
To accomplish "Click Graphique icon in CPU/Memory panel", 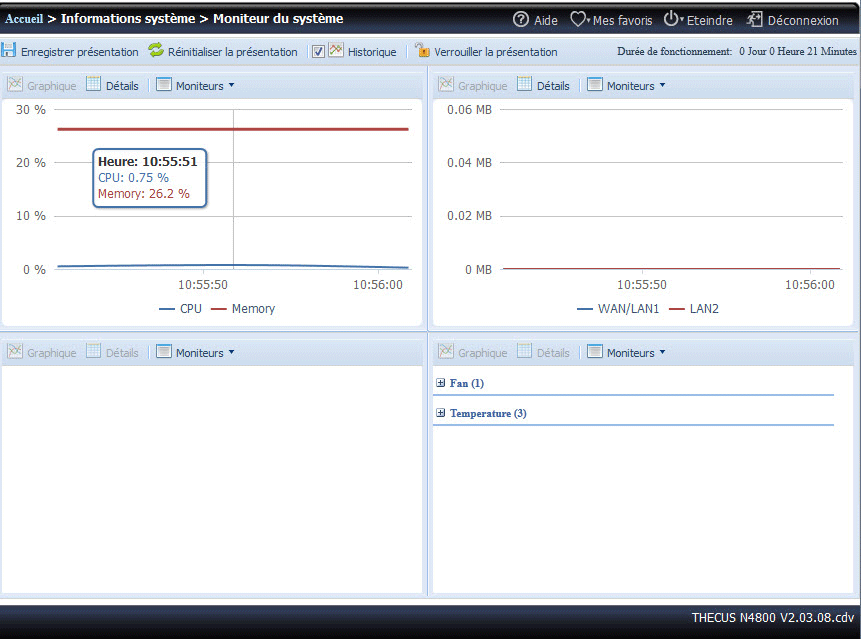I will (15, 84).
